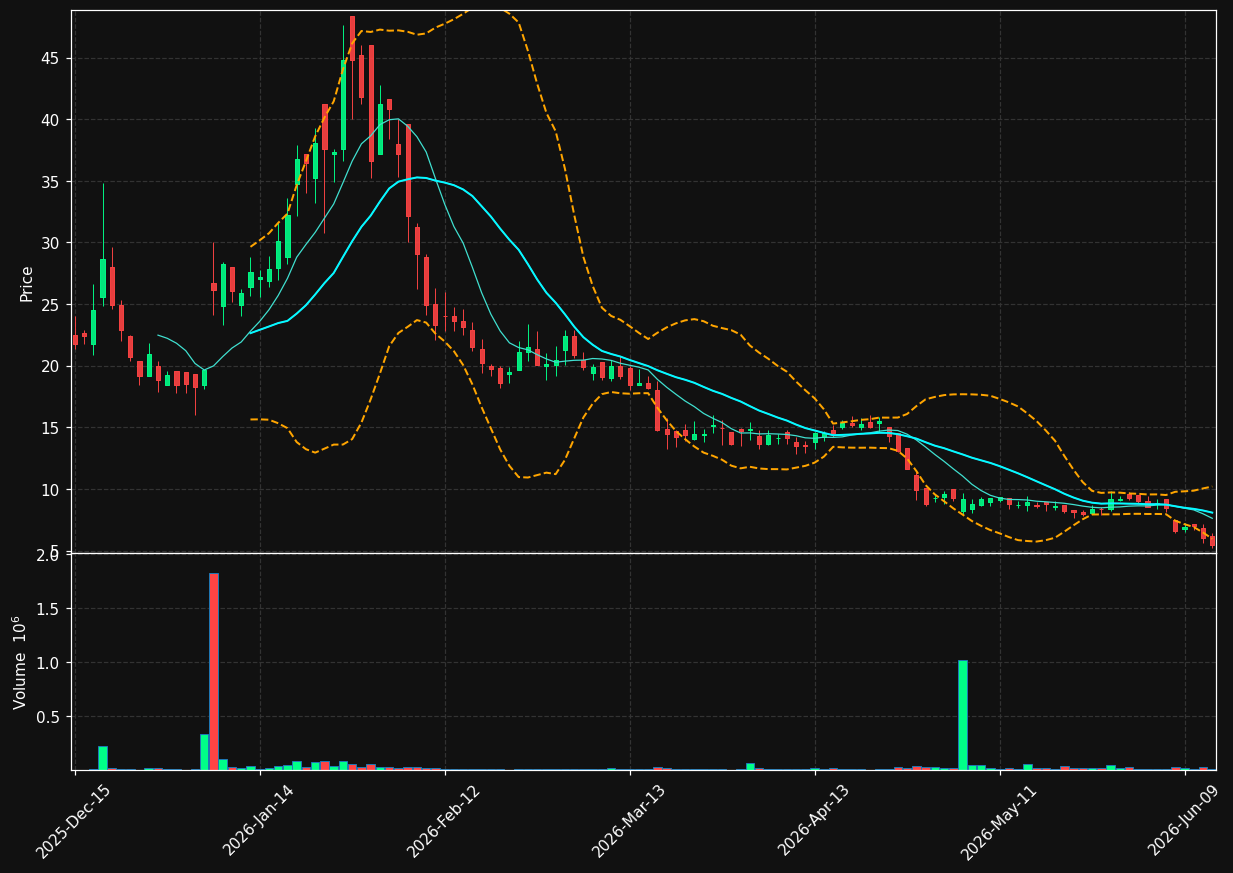Click the 2026-Jan-14 date label
Image resolution: width=1233 pixels, height=873 pixels.
click(x=258, y=821)
